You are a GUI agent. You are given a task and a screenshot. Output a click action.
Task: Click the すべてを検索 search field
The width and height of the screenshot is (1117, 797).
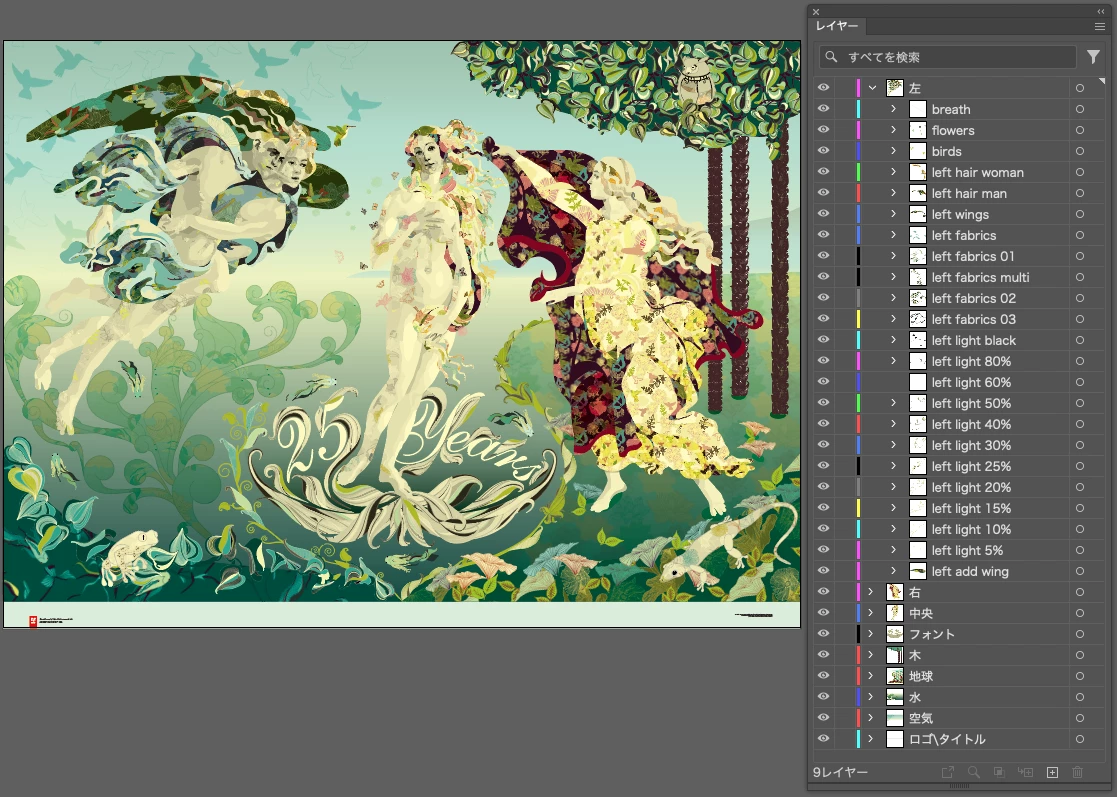947,57
